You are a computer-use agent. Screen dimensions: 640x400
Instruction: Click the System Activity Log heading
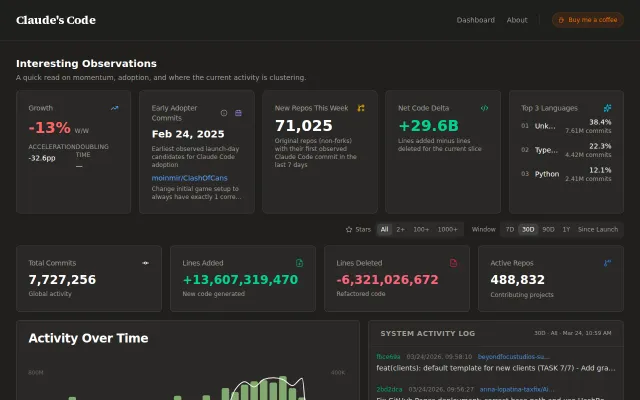coord(427,333)
